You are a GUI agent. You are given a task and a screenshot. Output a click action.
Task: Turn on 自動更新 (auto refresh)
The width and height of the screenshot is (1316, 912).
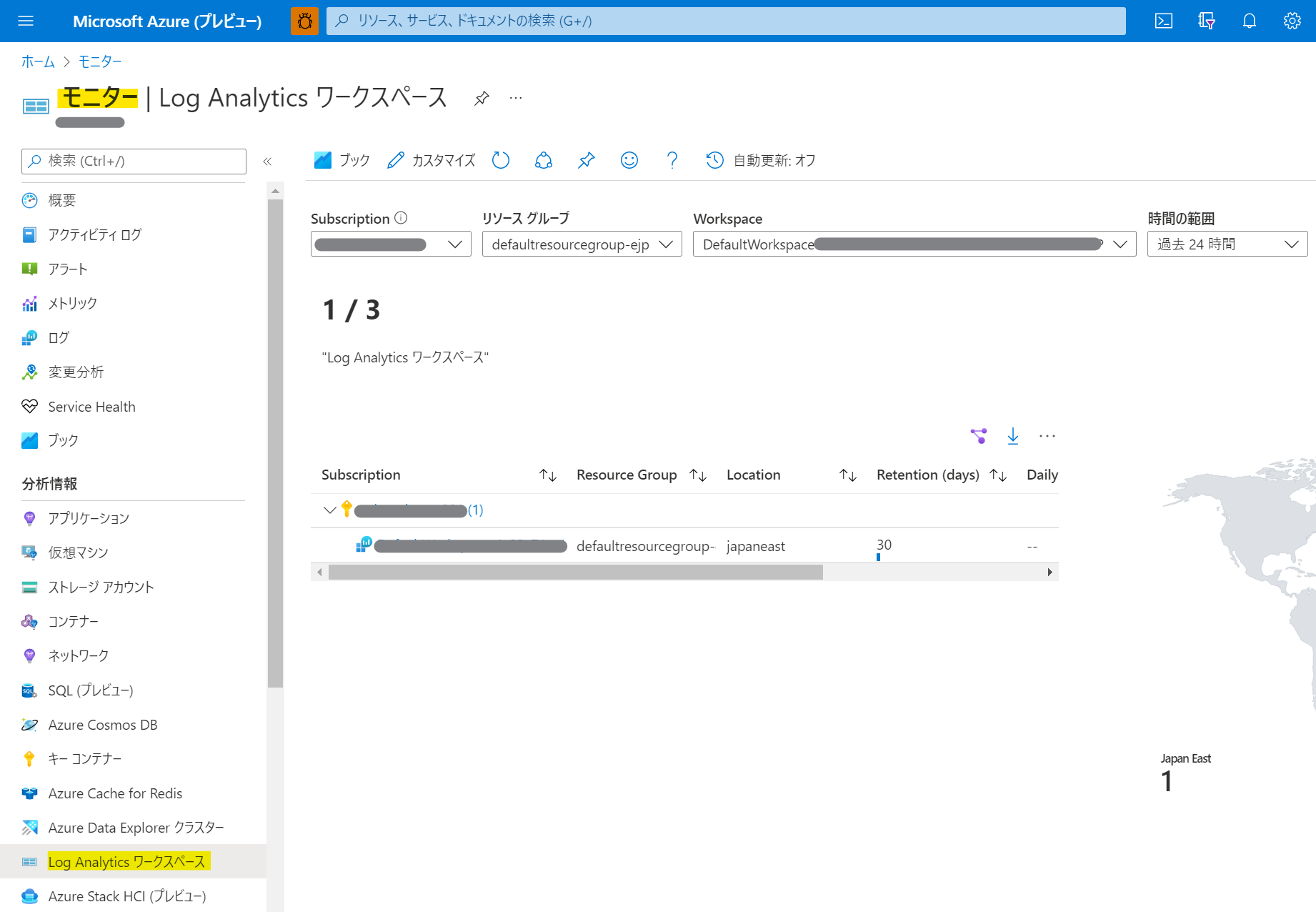tap(760, 160)
